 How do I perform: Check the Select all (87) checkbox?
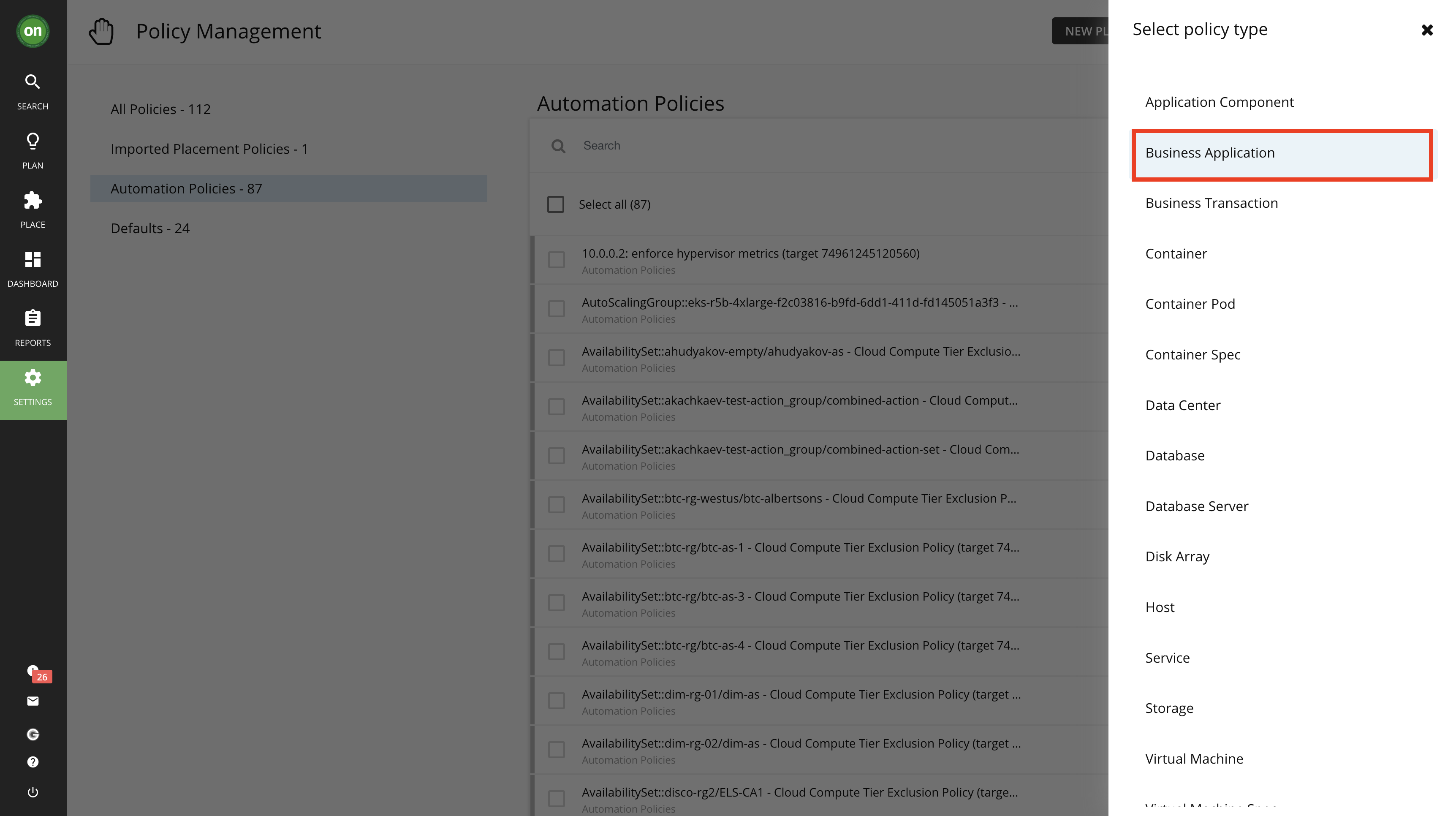tap(556, 204)
